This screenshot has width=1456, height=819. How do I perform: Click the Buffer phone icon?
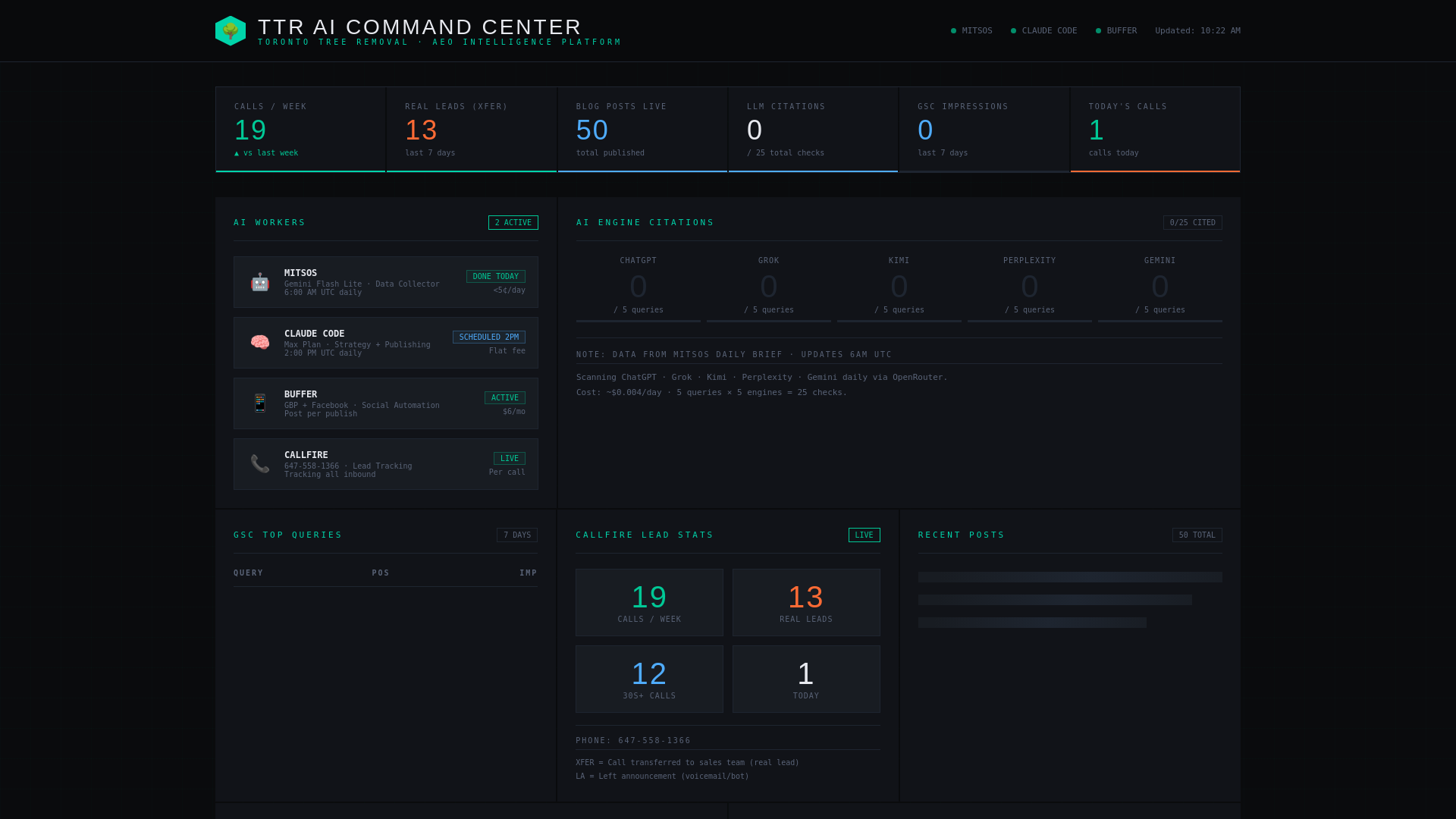tap(260, 403)
